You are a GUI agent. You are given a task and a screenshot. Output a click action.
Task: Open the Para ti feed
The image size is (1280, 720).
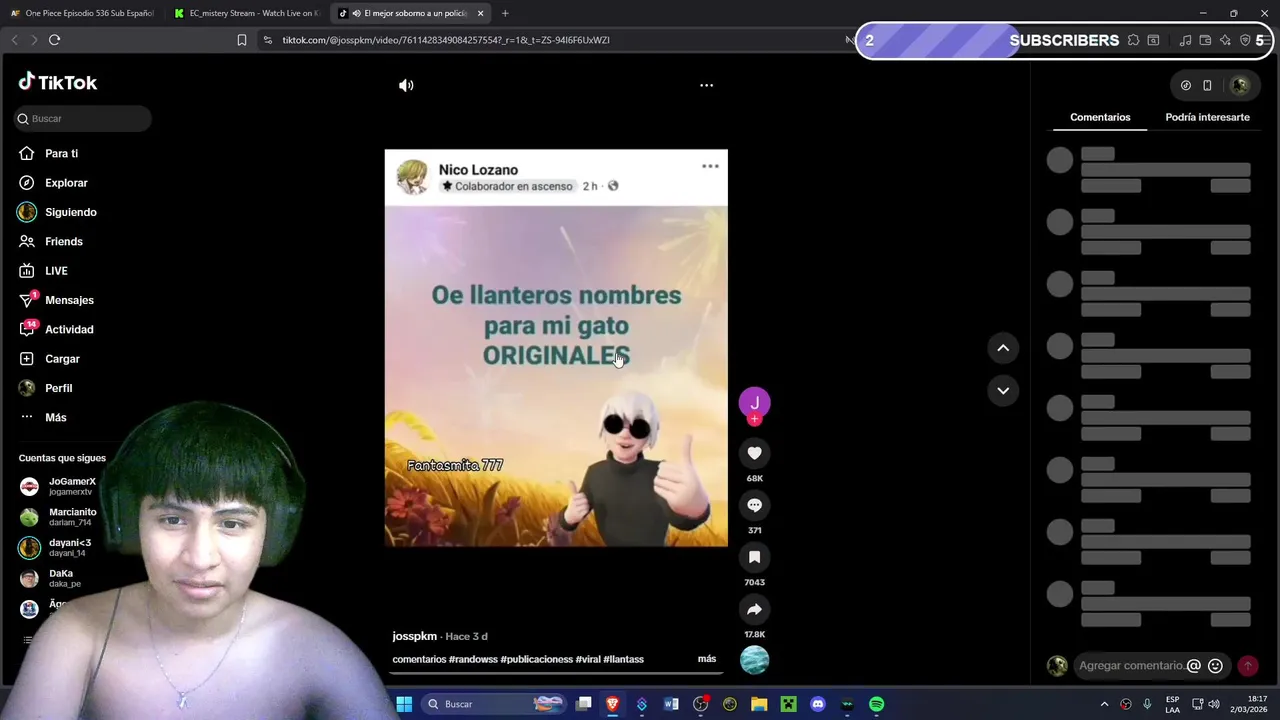[x=61, y=153]
